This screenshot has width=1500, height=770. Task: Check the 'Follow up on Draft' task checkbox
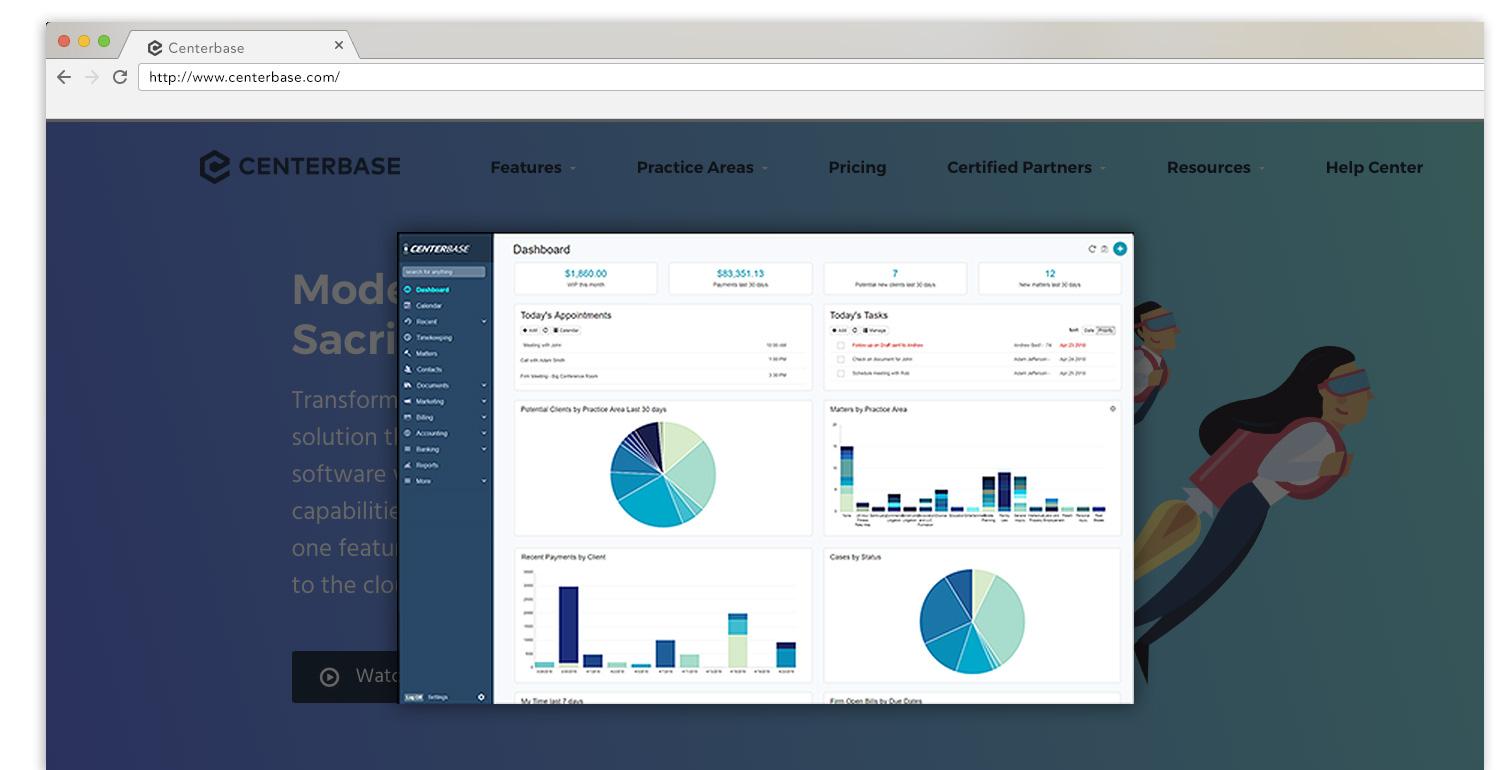pyautogui.click(x=841, y=345)
